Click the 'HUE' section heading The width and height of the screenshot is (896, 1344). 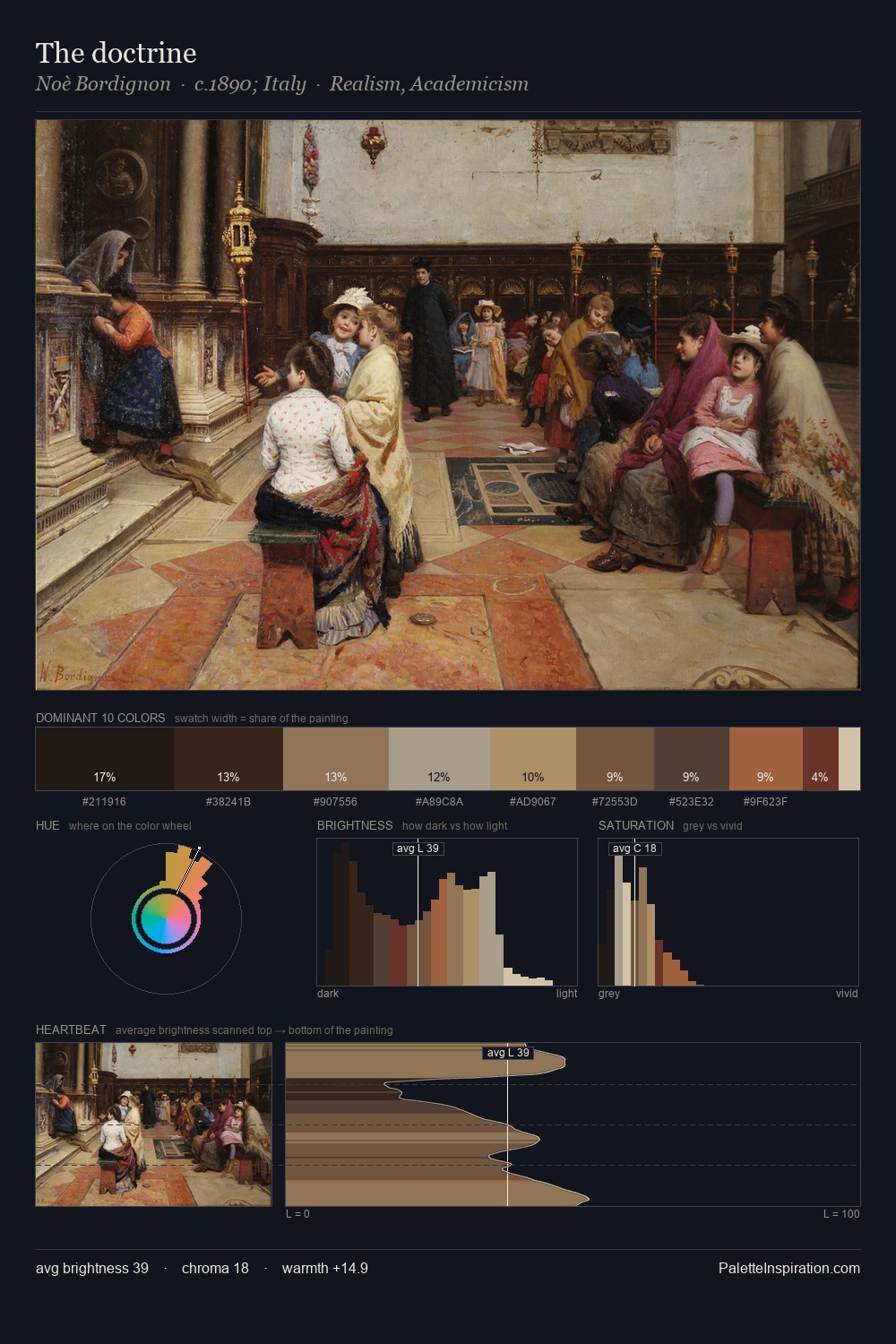pyautogui.click(x=47, y=826)
